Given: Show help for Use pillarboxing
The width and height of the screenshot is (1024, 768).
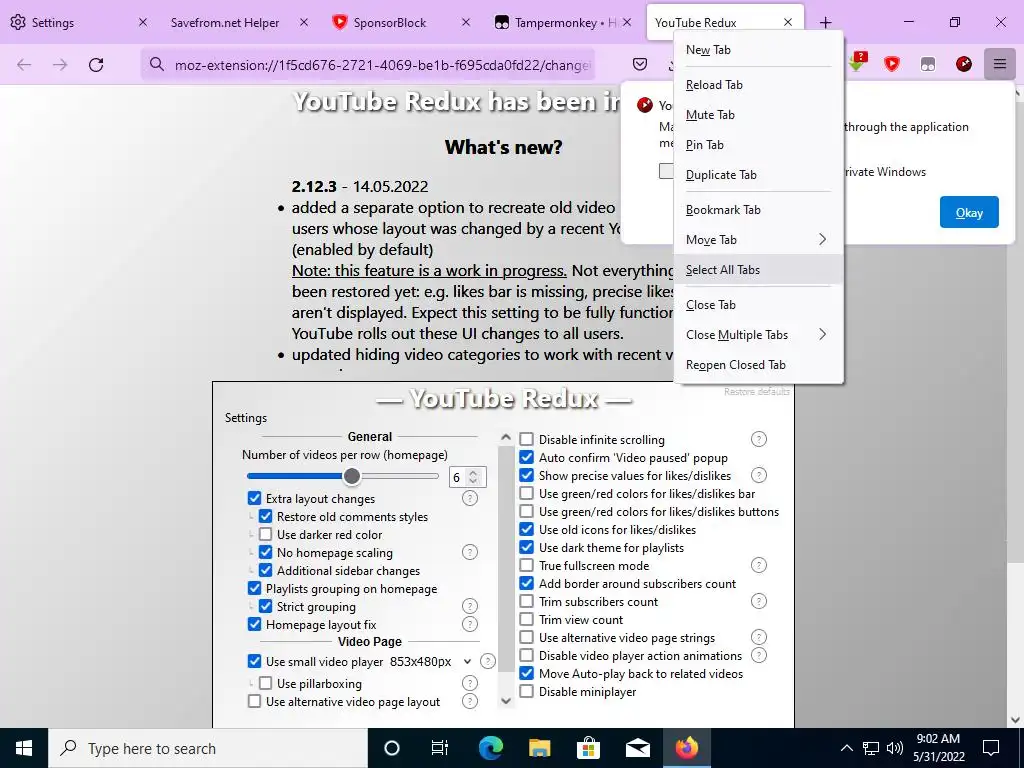Looking at the screenshot, I should tap(470, 683).
